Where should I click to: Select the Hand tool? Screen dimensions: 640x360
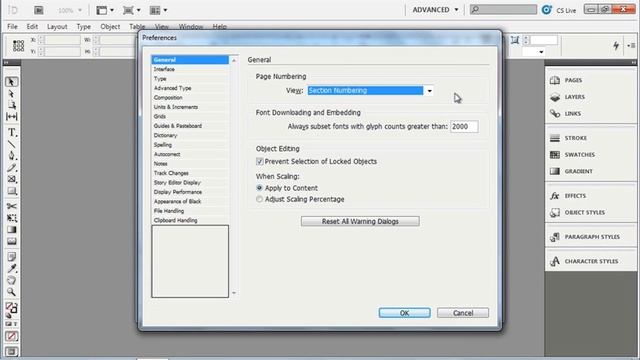11,280
